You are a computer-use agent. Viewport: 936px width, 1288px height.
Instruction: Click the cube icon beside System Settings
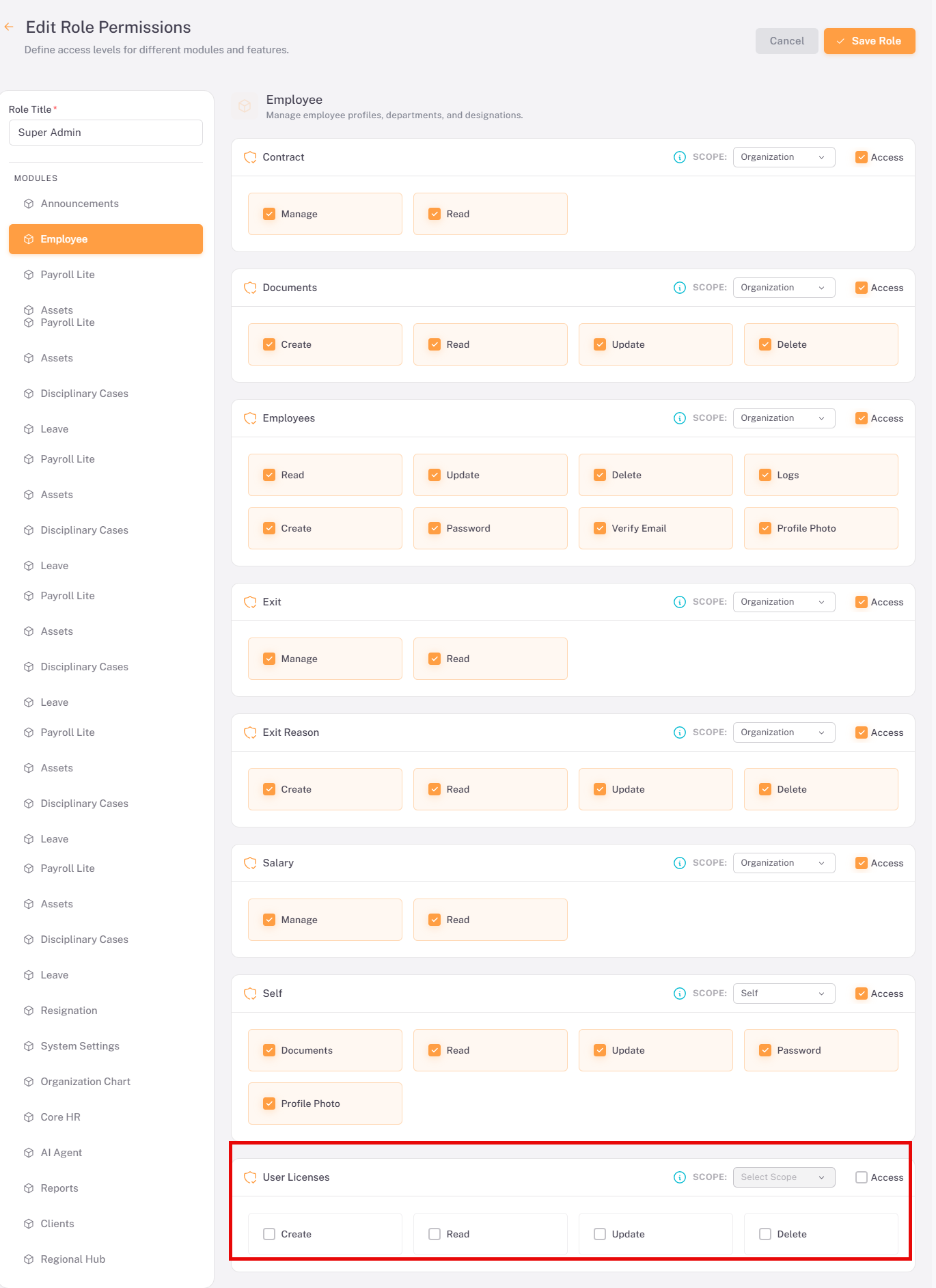coord(29,1046)
